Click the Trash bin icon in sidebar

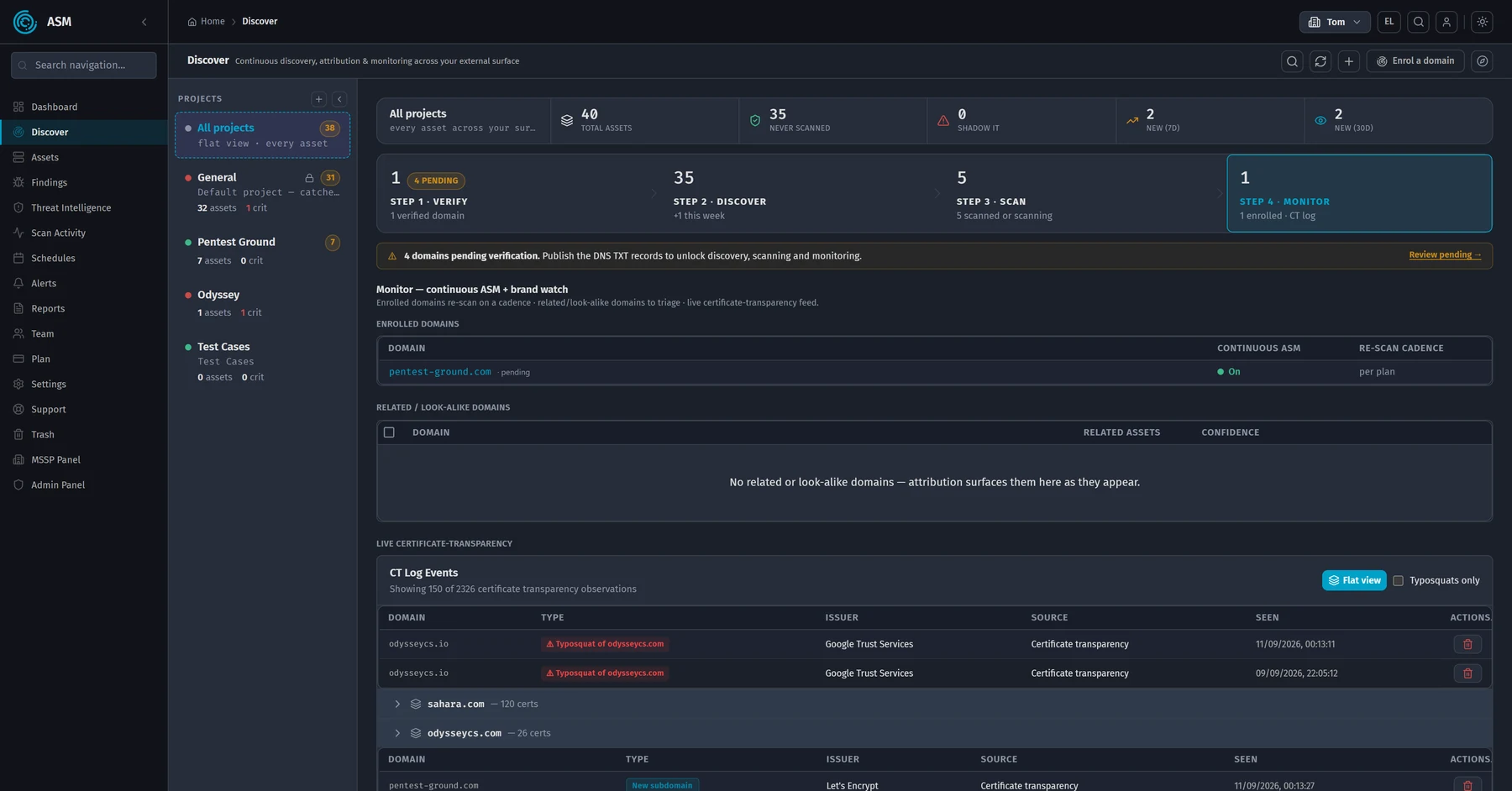point(18,434)
